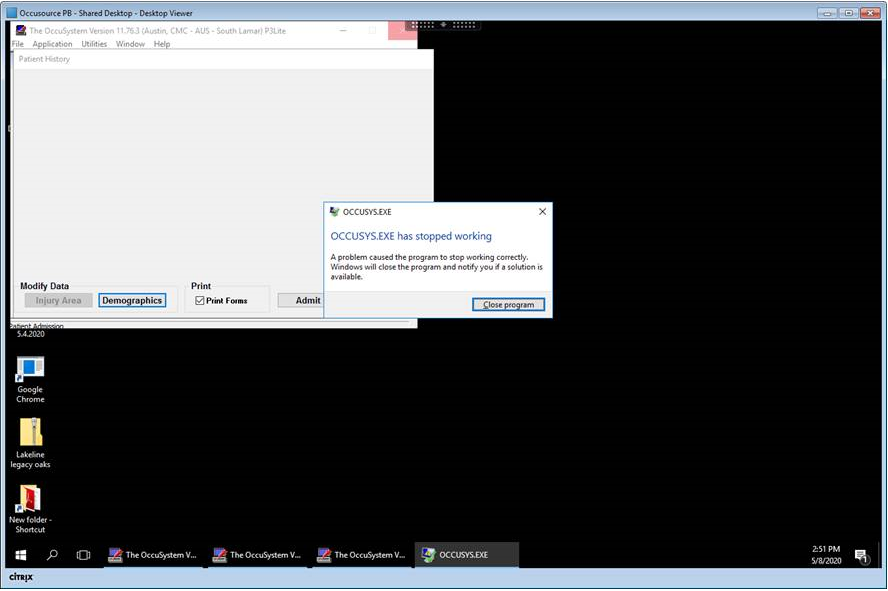
Task: Open New folder - Shortcut desktop icon
Action: 30,498
